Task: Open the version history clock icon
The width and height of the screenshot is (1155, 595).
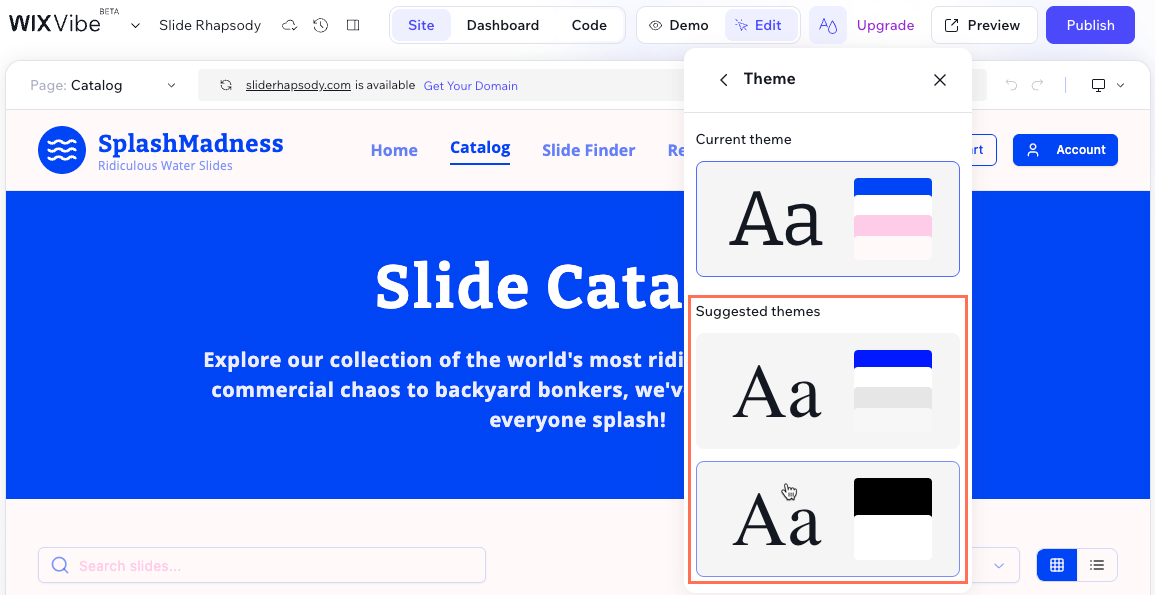Action: [320, 25]
